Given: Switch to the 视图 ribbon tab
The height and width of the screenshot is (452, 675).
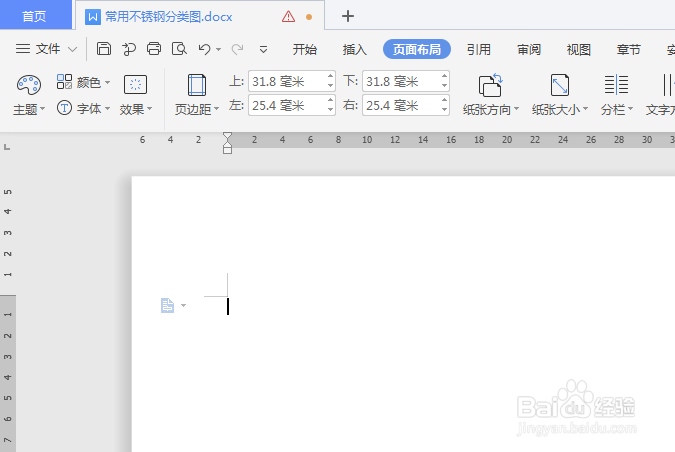Looking at the screenshot, I should (x=579, y=50).
